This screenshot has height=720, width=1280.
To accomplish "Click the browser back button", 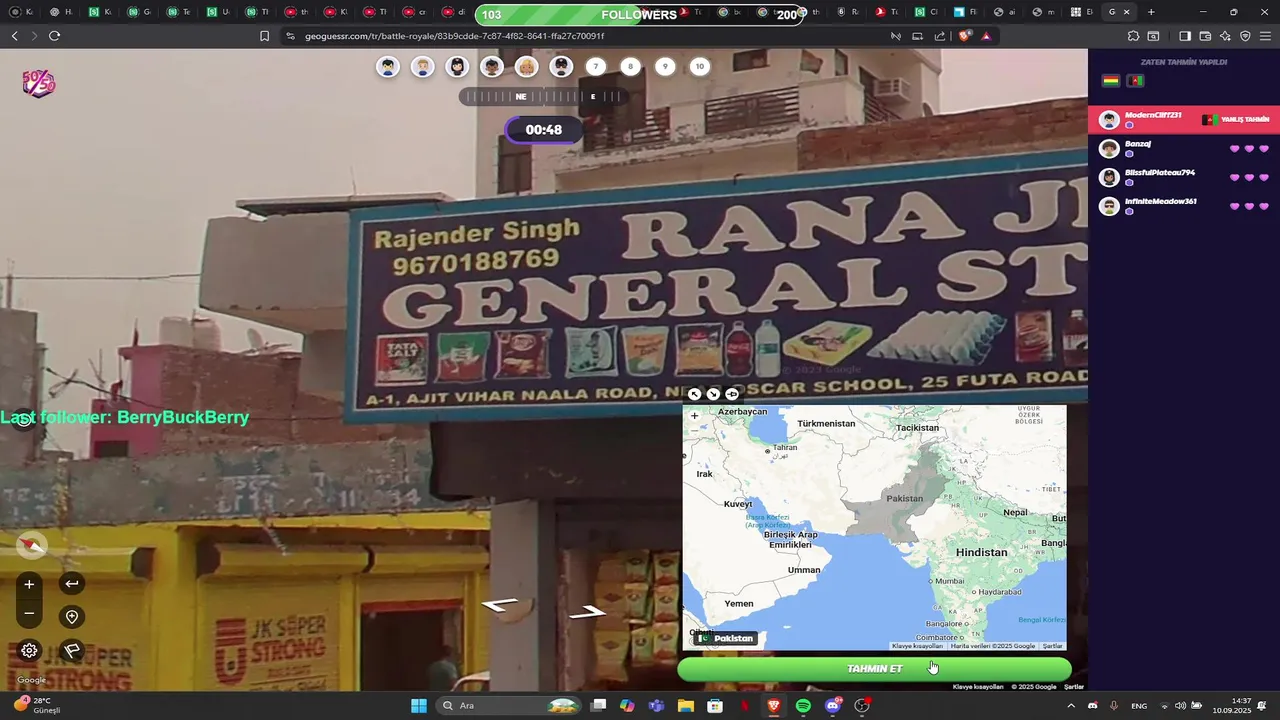I will 14,36.
